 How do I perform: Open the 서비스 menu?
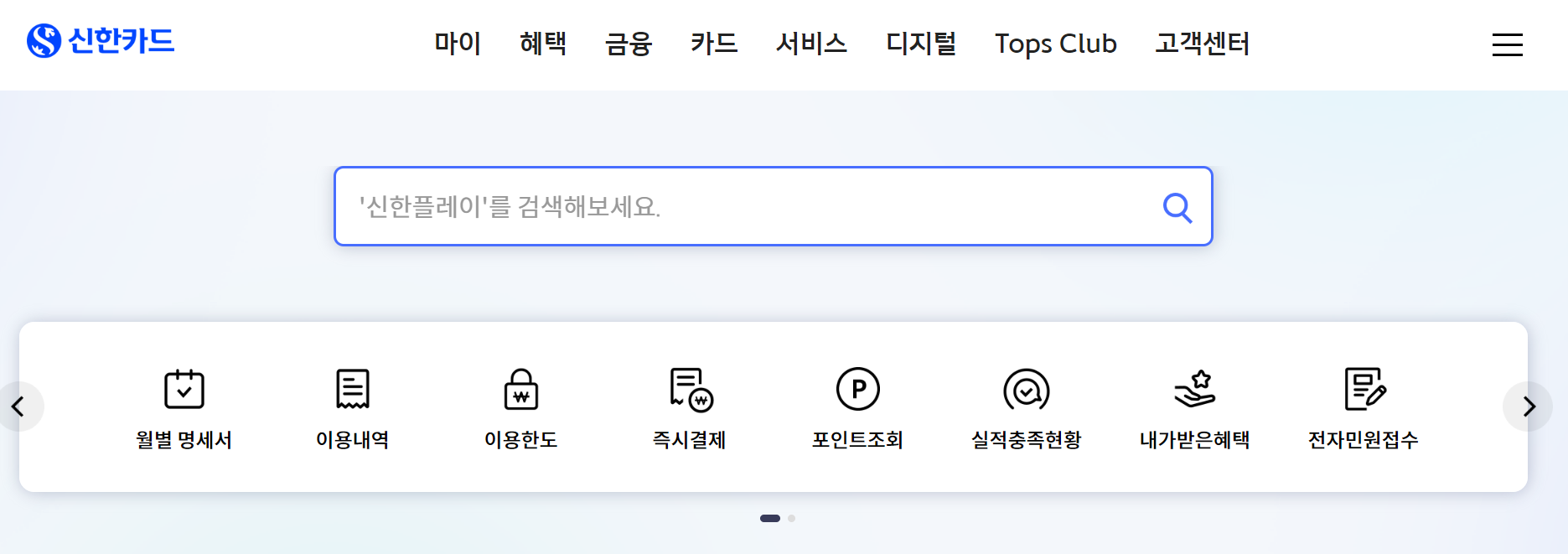click(811, 44)
